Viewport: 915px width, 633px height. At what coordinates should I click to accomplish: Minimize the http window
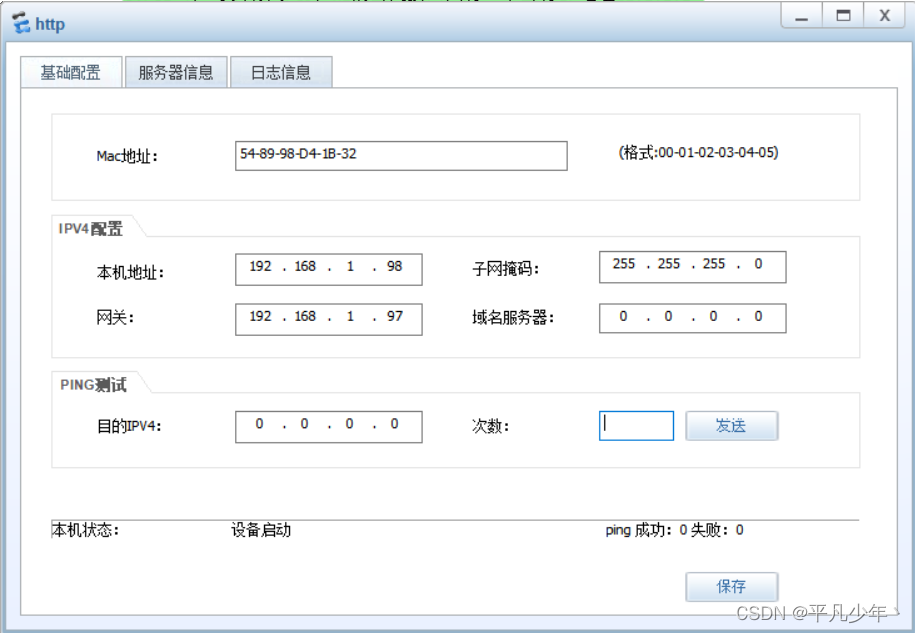[x=802, y=16]
